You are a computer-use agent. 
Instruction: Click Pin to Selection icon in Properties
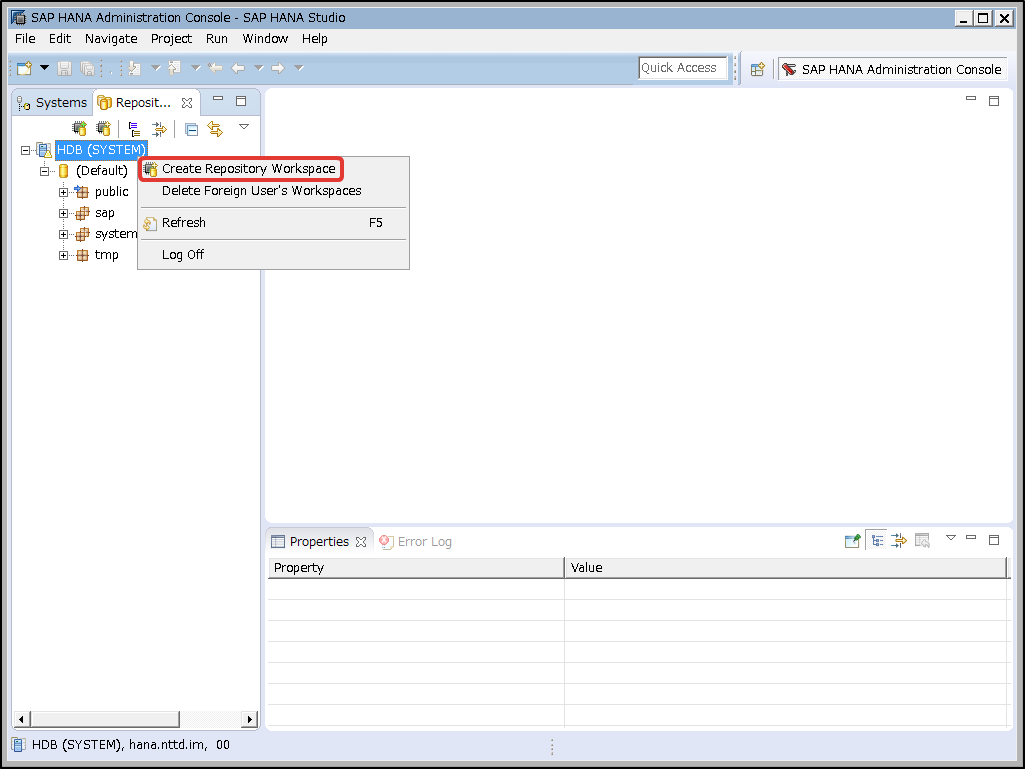coord(852,541)
